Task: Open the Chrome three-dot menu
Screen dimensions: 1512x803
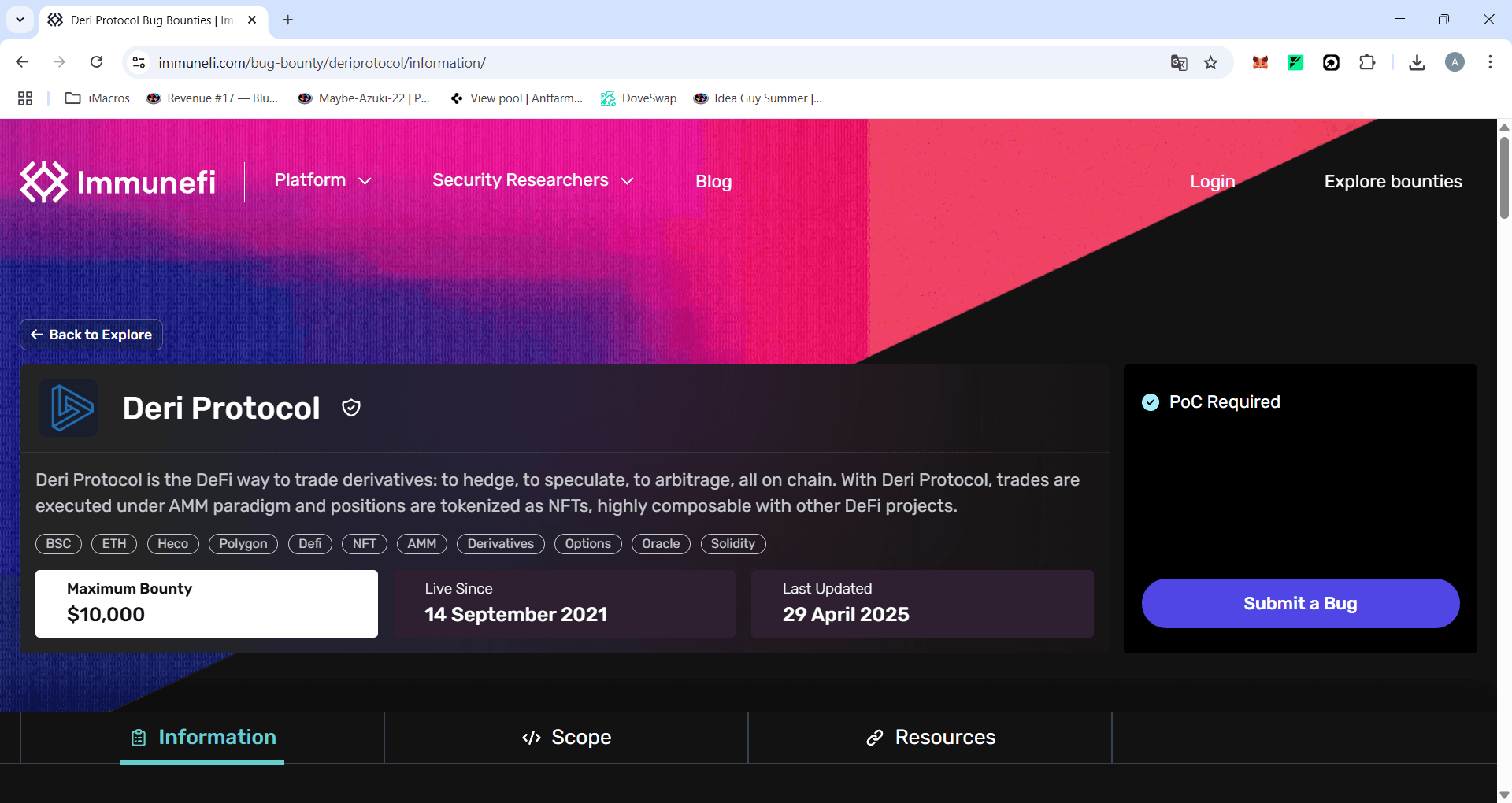Action: coord(1490,62)
